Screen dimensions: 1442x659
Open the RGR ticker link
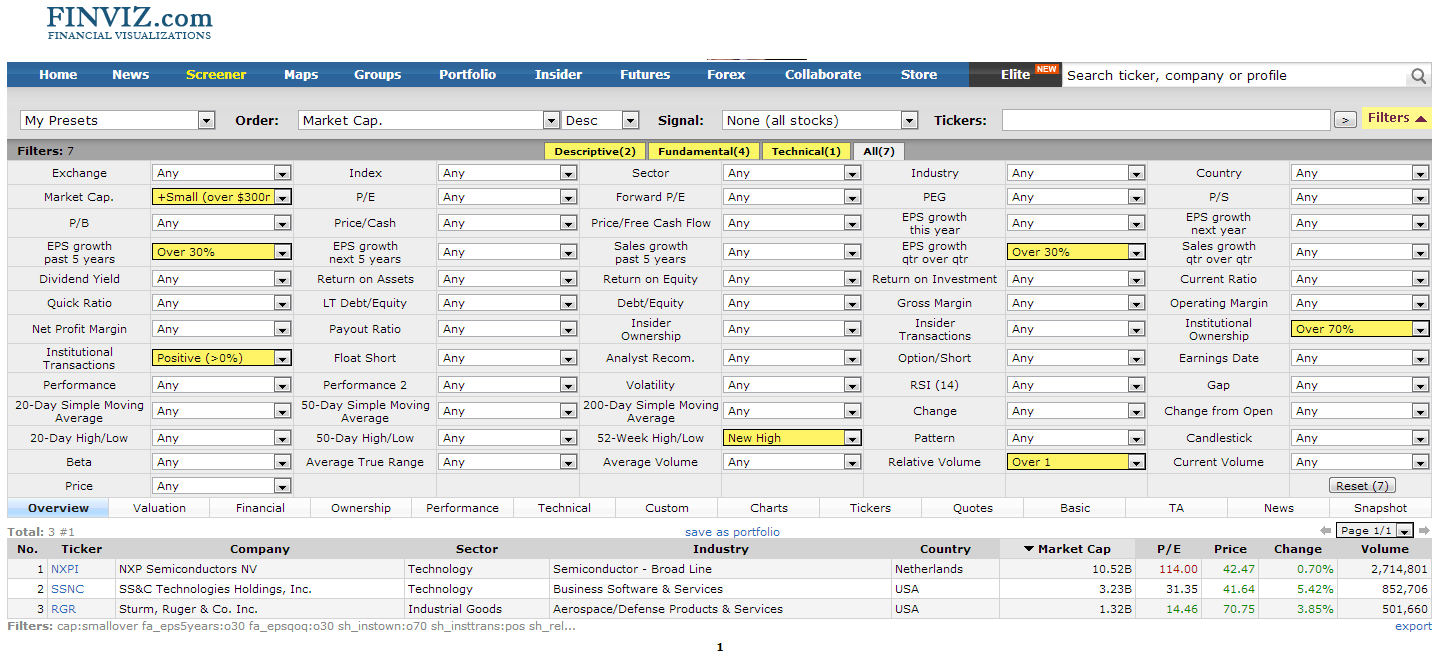[63, 609]
